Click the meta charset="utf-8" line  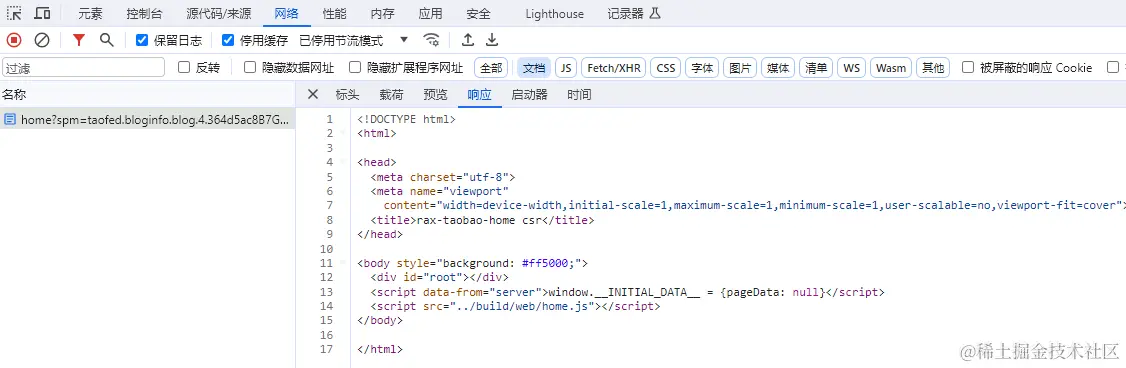pos(443,177)
